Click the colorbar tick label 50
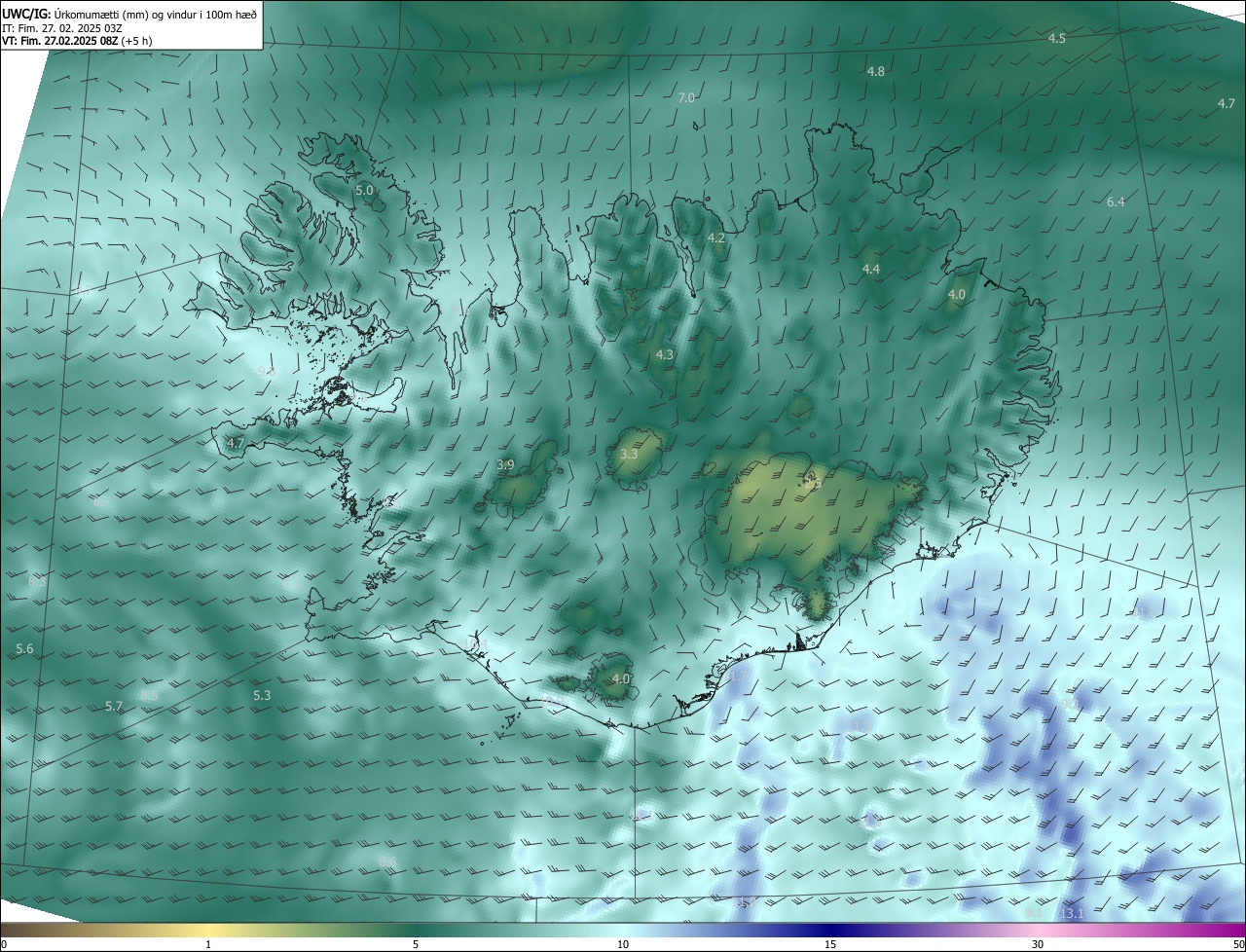Image resolution: width=1246 pixels, height=952 pixels. 1238,945
